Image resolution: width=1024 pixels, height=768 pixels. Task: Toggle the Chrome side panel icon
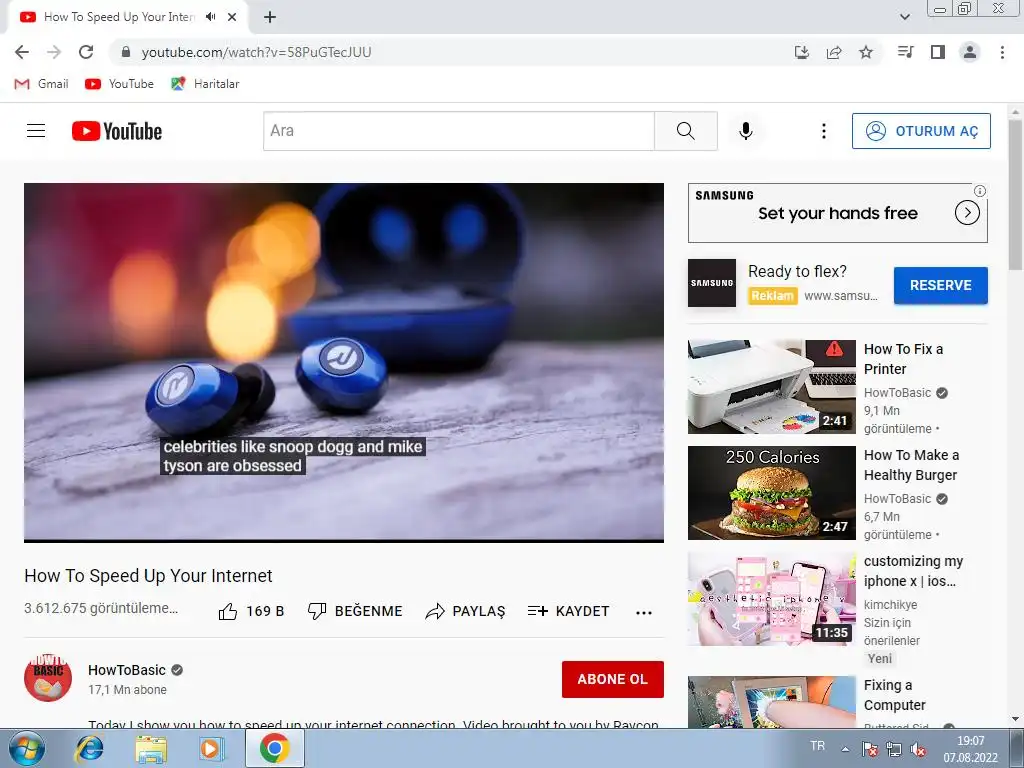click(938, 52)
